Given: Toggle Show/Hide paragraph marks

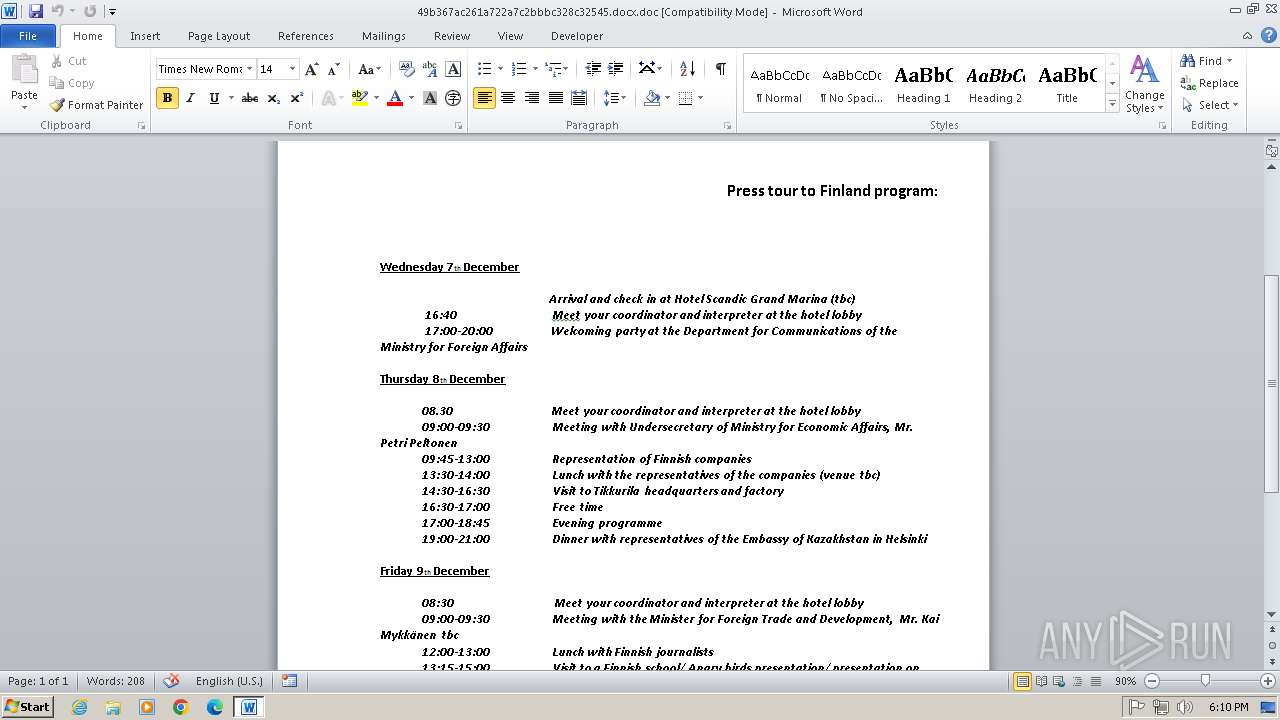Looking at the screenshot, I should pyautogui.click(x=720, y=69).
